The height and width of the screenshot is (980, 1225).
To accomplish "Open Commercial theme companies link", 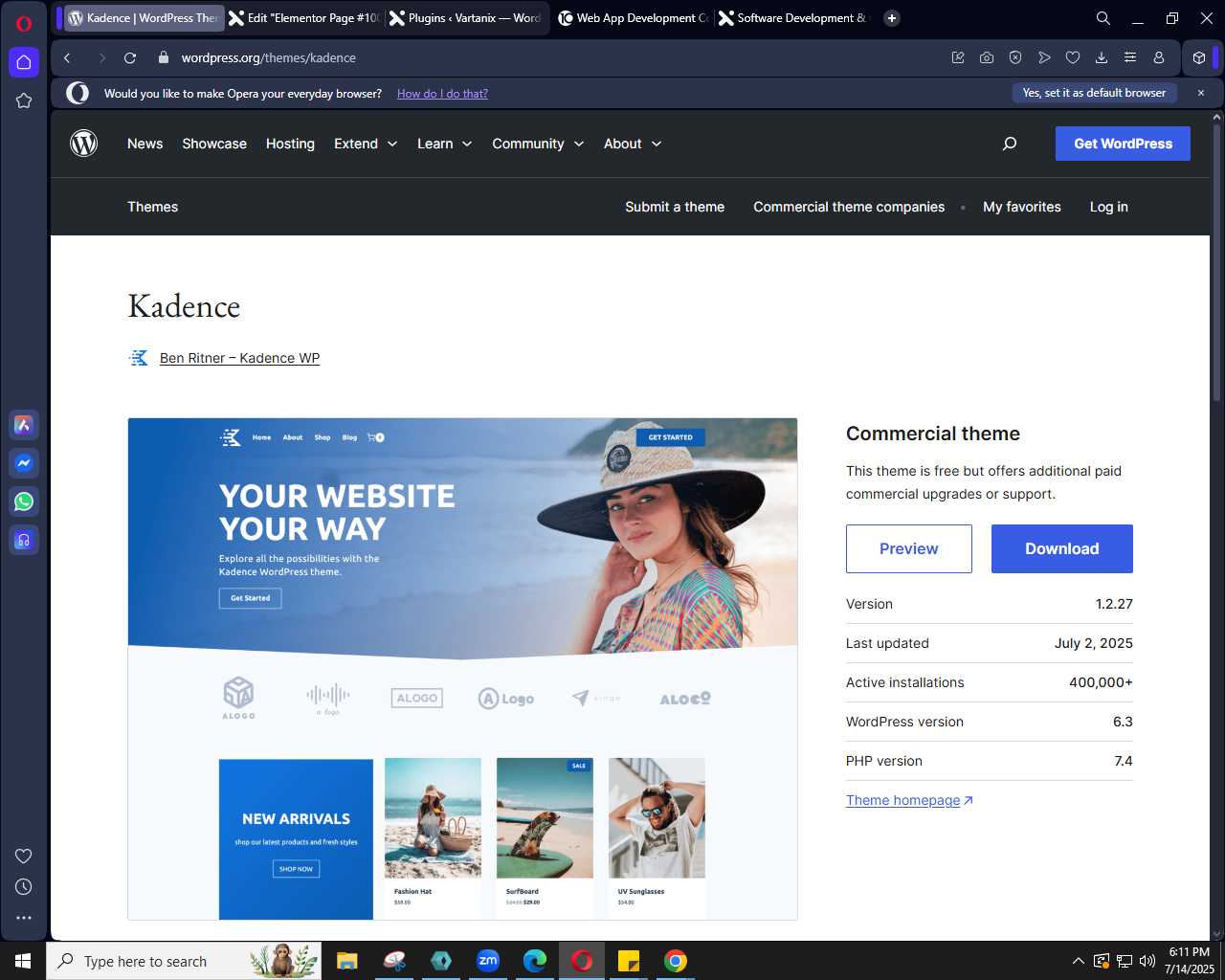I will [849, 207].
